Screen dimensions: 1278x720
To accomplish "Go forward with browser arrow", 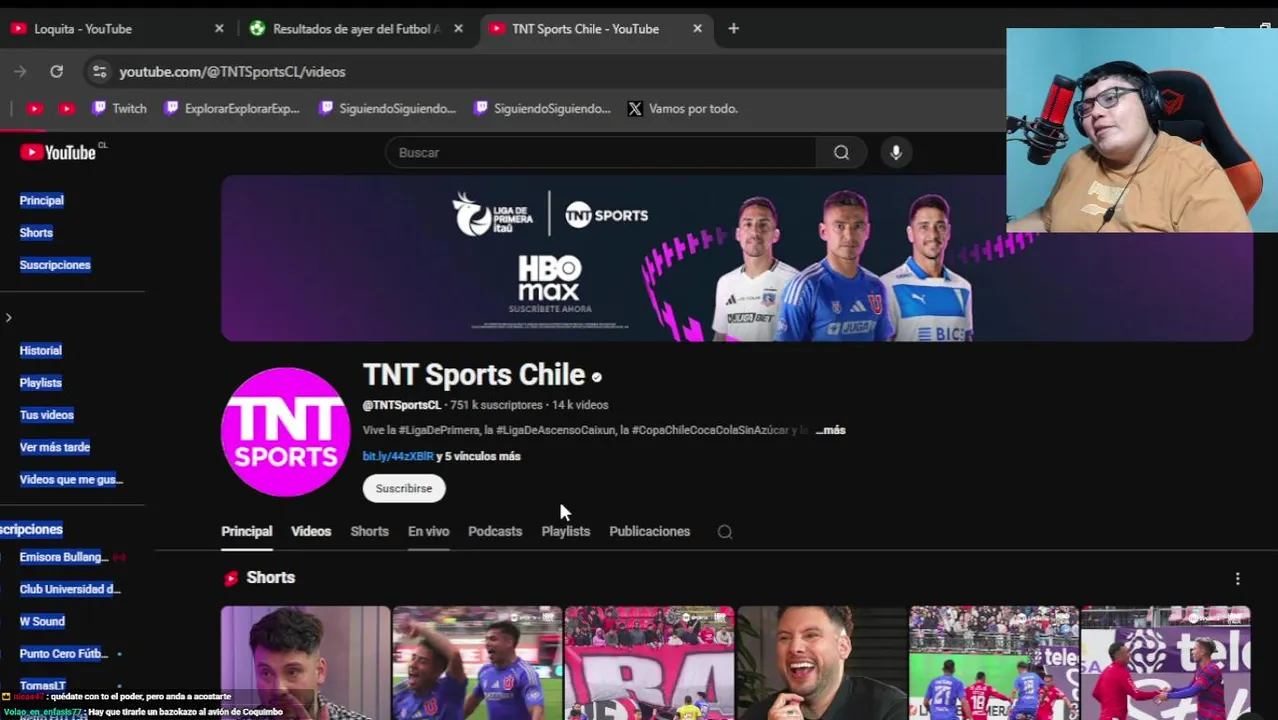I will tap(20, 72).
